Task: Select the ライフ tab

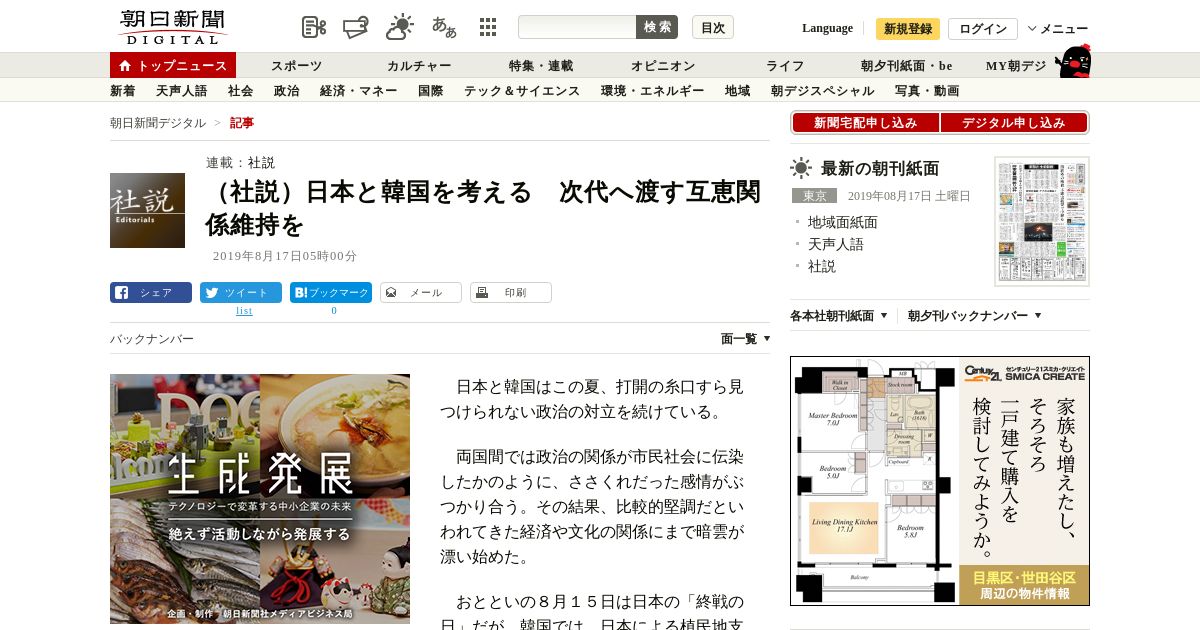Action: click(785, 66)
